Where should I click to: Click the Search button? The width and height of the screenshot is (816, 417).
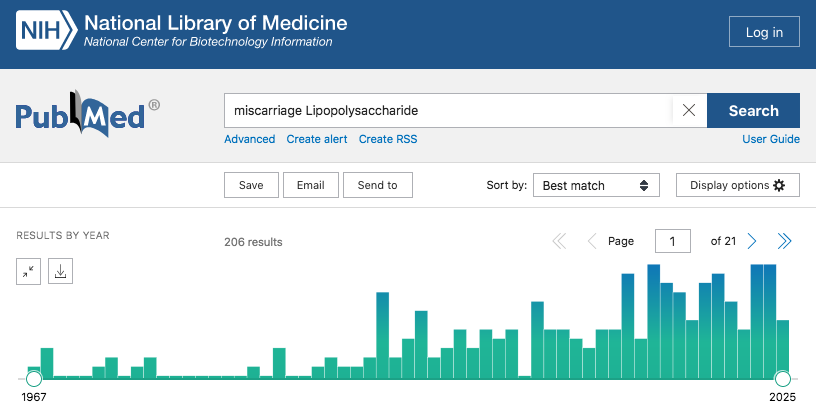tap(753, 110)
